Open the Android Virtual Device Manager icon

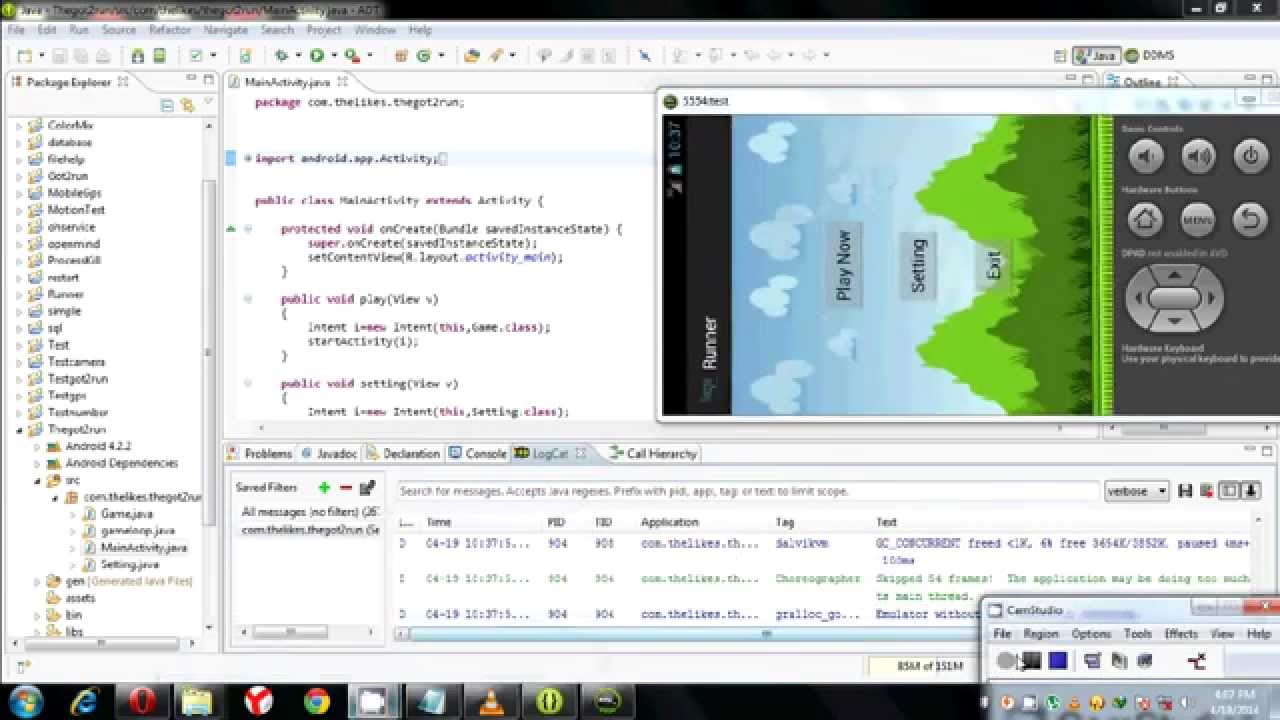click(160, 56)
